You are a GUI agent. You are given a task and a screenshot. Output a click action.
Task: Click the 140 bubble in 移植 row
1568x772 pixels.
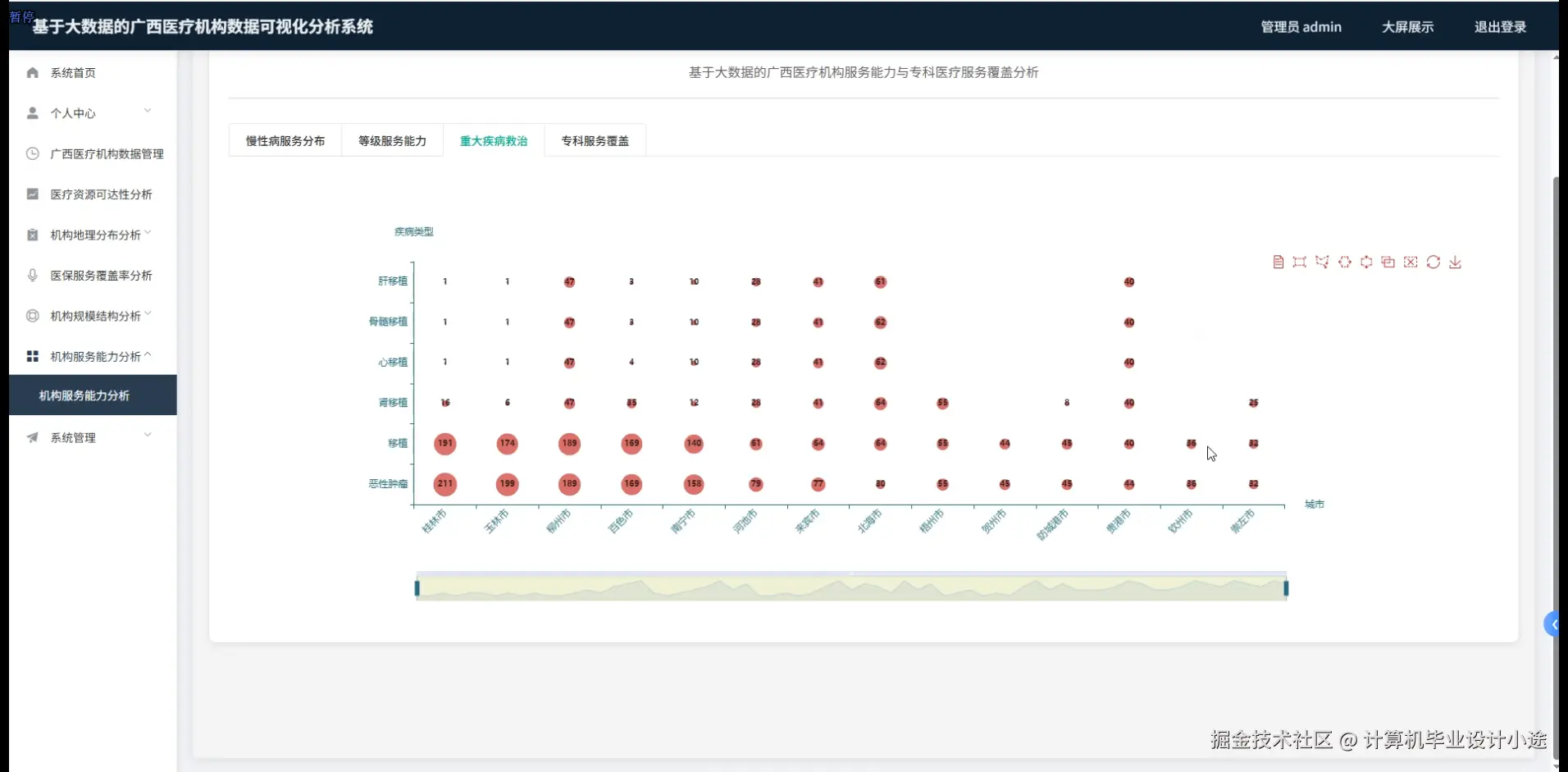tap(694, 443)
